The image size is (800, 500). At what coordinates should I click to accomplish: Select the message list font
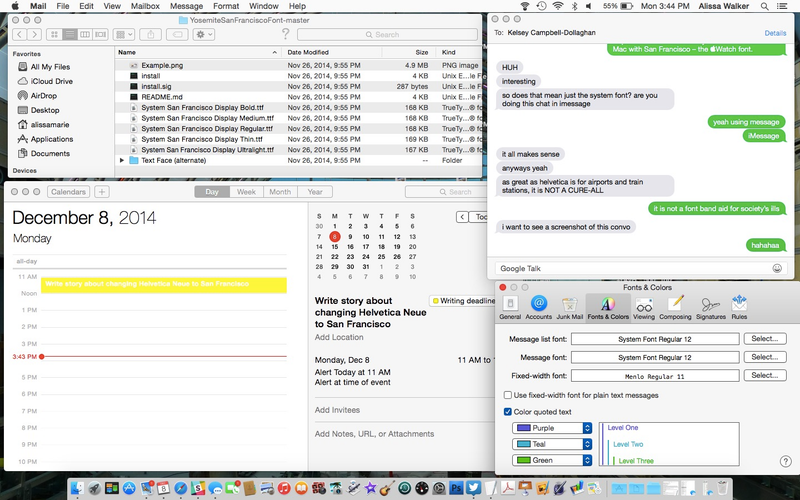coord(765,339)
